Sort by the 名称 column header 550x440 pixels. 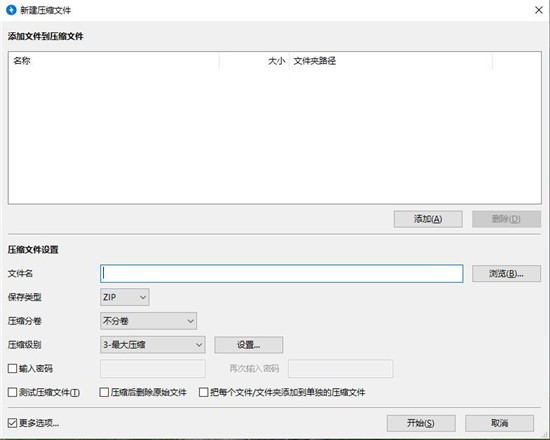[x=114, y=61]
